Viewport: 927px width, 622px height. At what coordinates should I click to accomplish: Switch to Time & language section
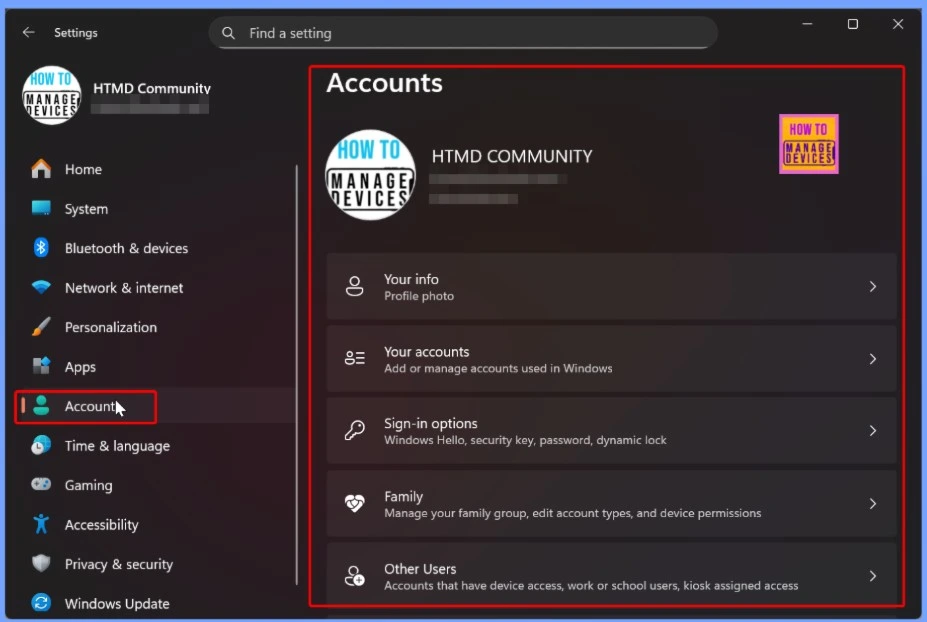click(x=116, y=446)
